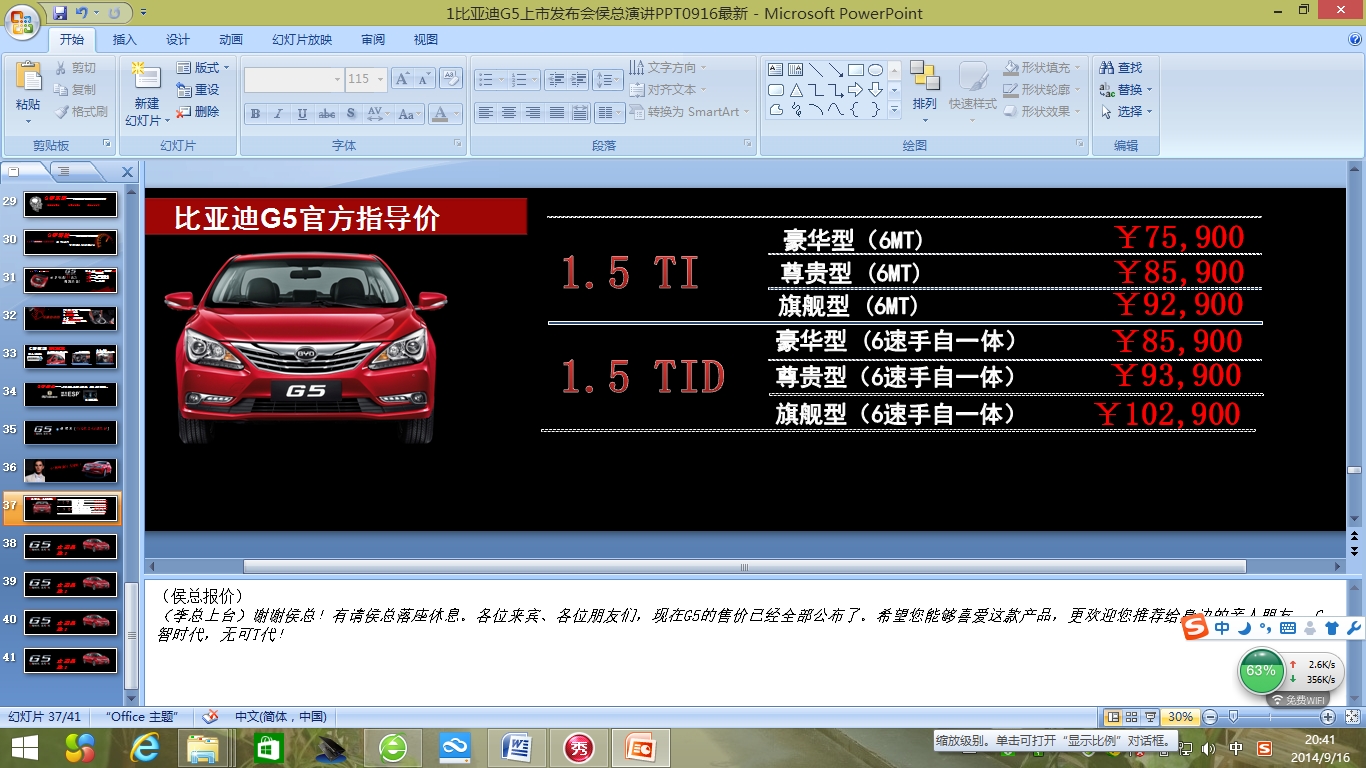This screenshot has height=768, width=1366.
Task: Switch to the 审阅 ribbon tab
Action: (373, 40)
